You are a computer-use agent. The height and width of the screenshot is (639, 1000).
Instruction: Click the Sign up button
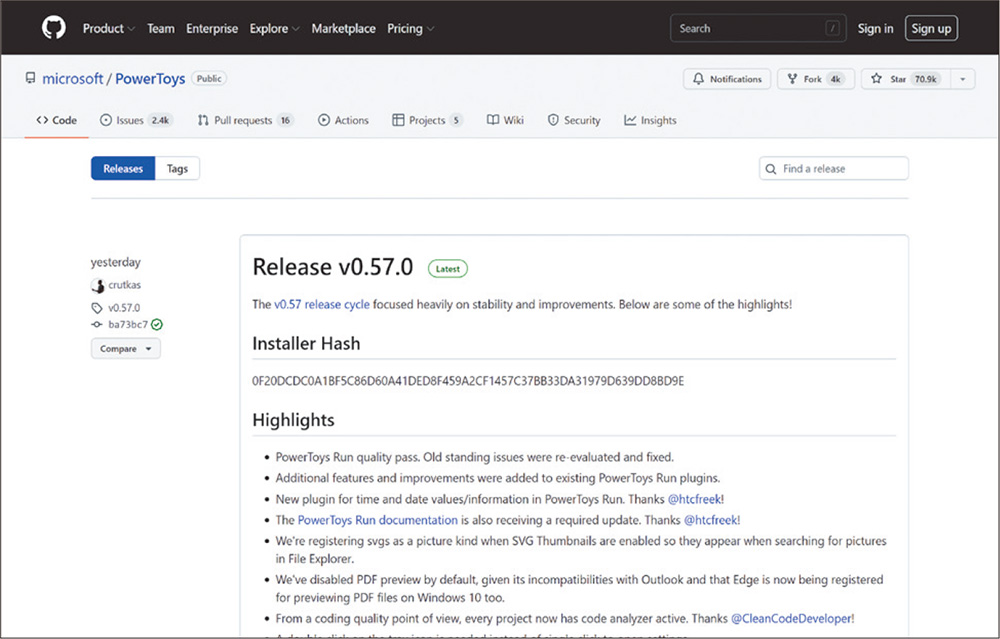(931, 29)
